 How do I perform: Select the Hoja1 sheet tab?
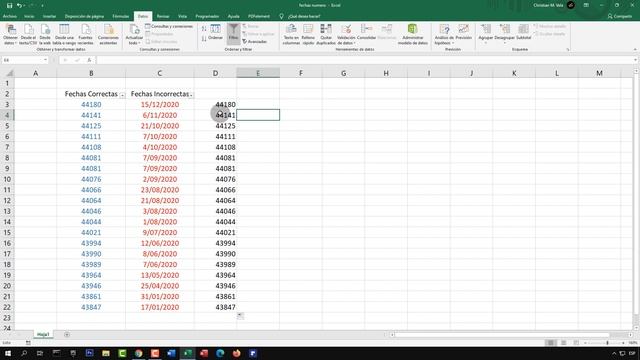[x=43, y=334]
